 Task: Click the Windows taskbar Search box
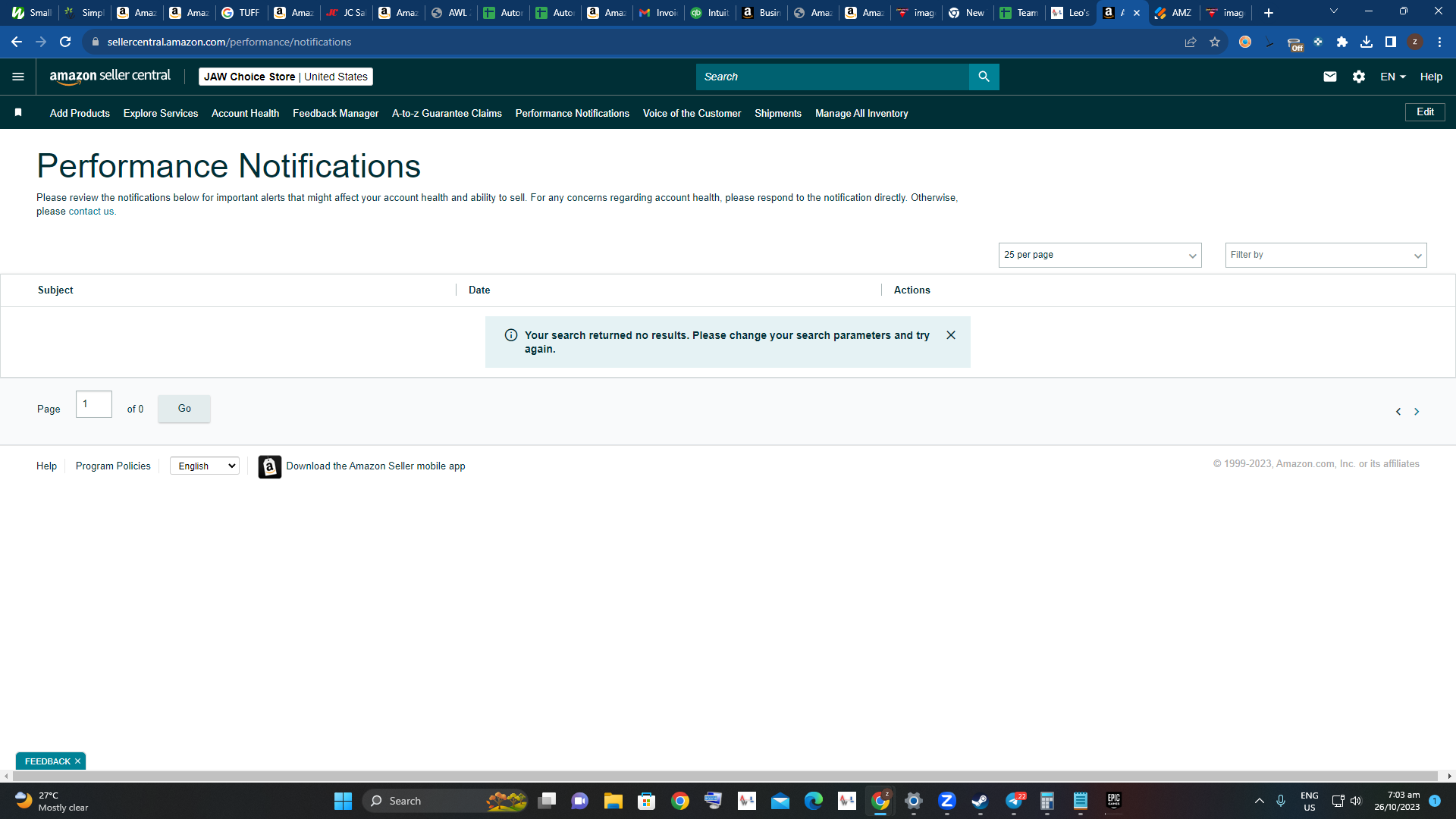[446, 801]
